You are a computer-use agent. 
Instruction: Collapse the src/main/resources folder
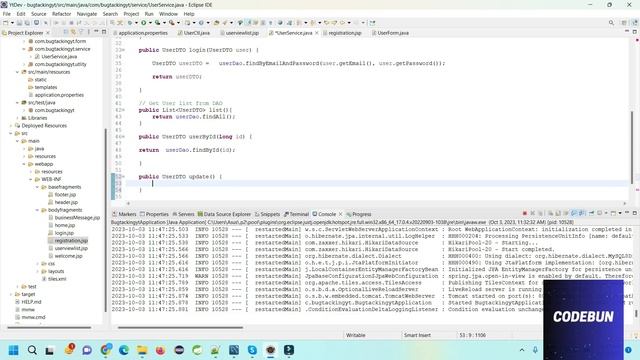point(18,72)
